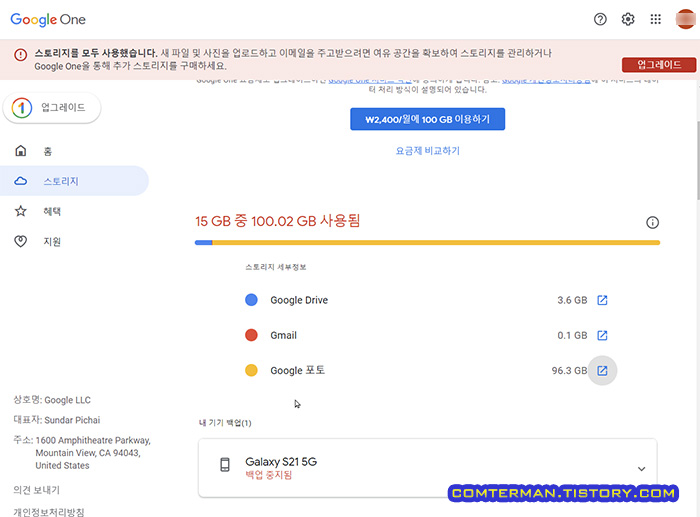Click the 스토리지 세부정보 label
Screen dimensions: 700x517
pyautogui.click(x=275, y=267)
